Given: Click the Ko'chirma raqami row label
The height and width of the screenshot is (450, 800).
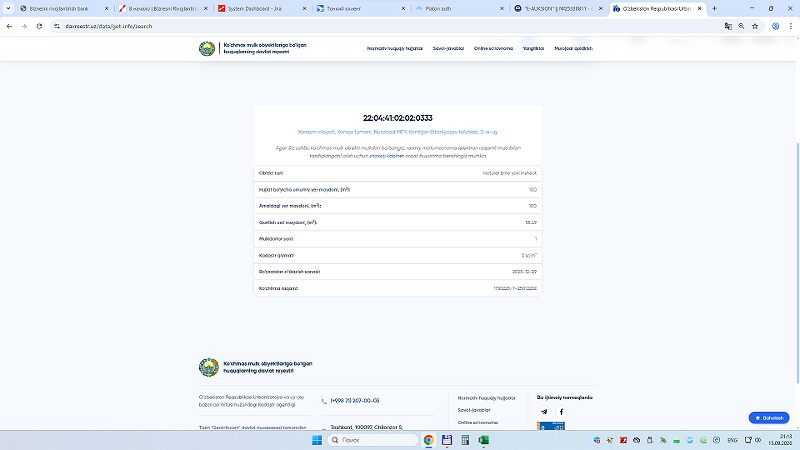Looking at the screenshot, I should click(279, 288).
